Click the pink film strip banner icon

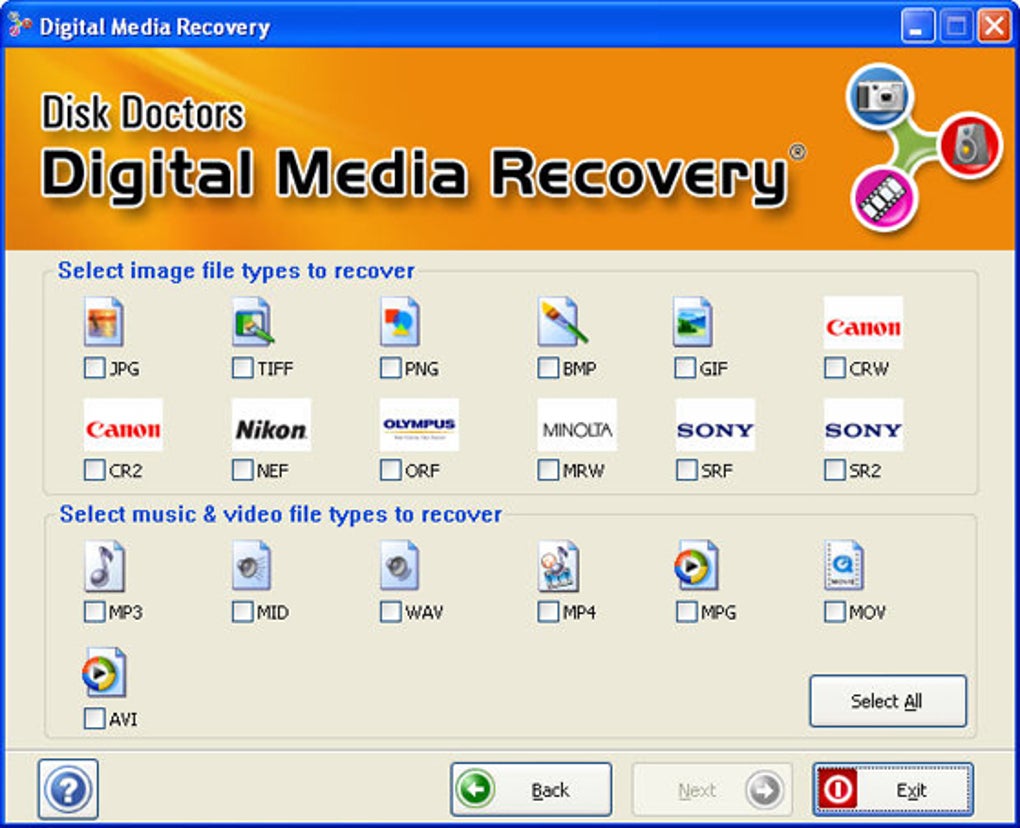(x=884, y=198)
